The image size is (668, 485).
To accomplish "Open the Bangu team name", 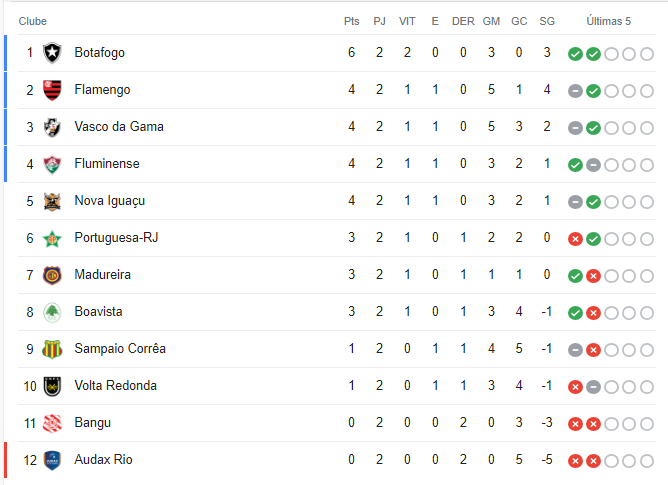I will pyautogui.click(x=92, y=423).
